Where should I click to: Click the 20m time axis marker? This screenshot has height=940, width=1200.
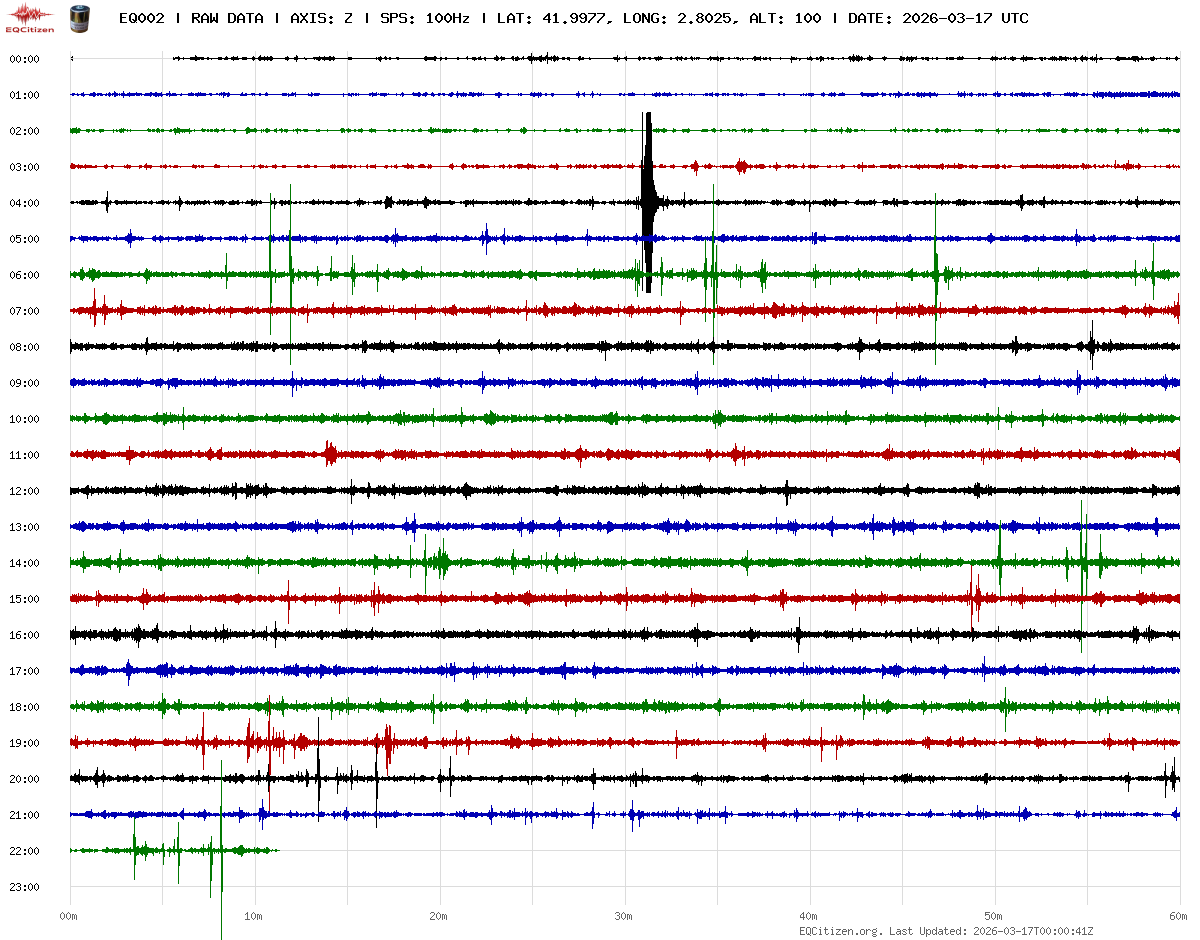[439, 916]
